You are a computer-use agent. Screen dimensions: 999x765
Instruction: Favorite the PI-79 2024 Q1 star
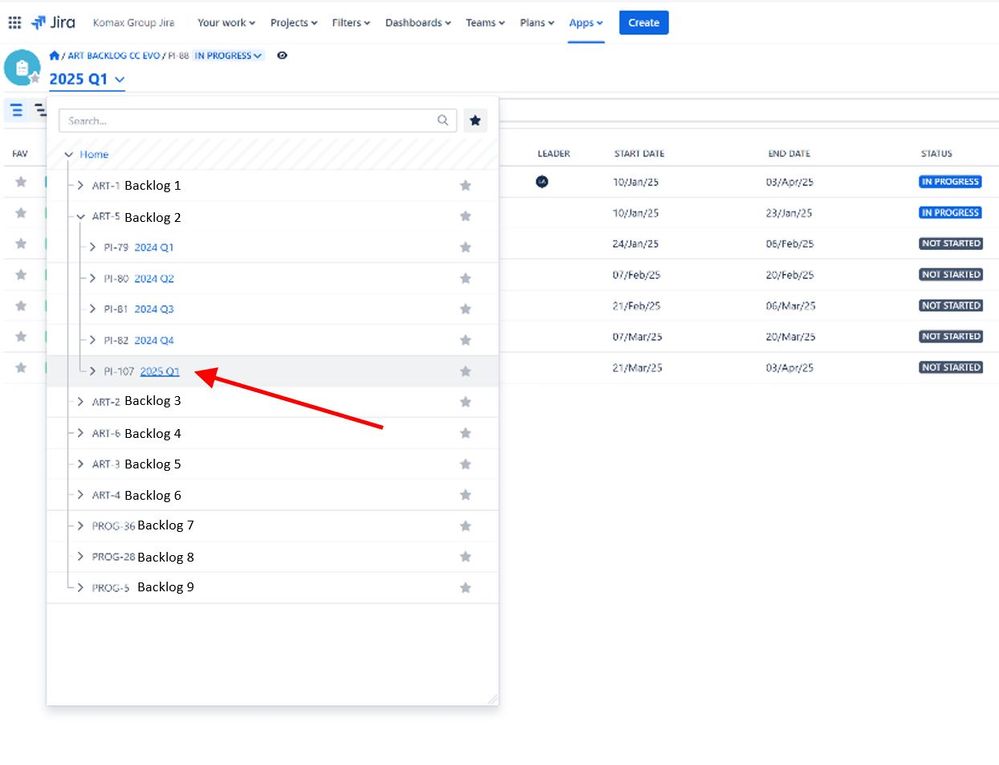pos(466,247)
